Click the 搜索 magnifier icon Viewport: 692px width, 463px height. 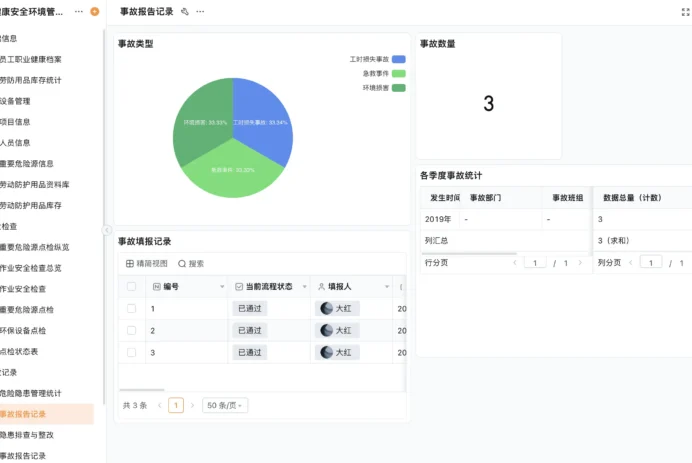(x=182, y=263)
